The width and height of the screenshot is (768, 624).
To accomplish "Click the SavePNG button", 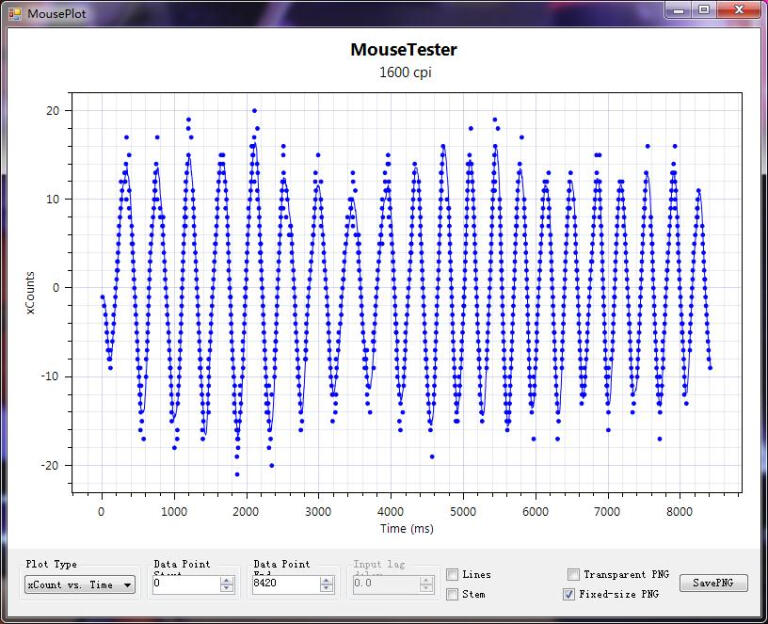I will (x=713, y=583).
